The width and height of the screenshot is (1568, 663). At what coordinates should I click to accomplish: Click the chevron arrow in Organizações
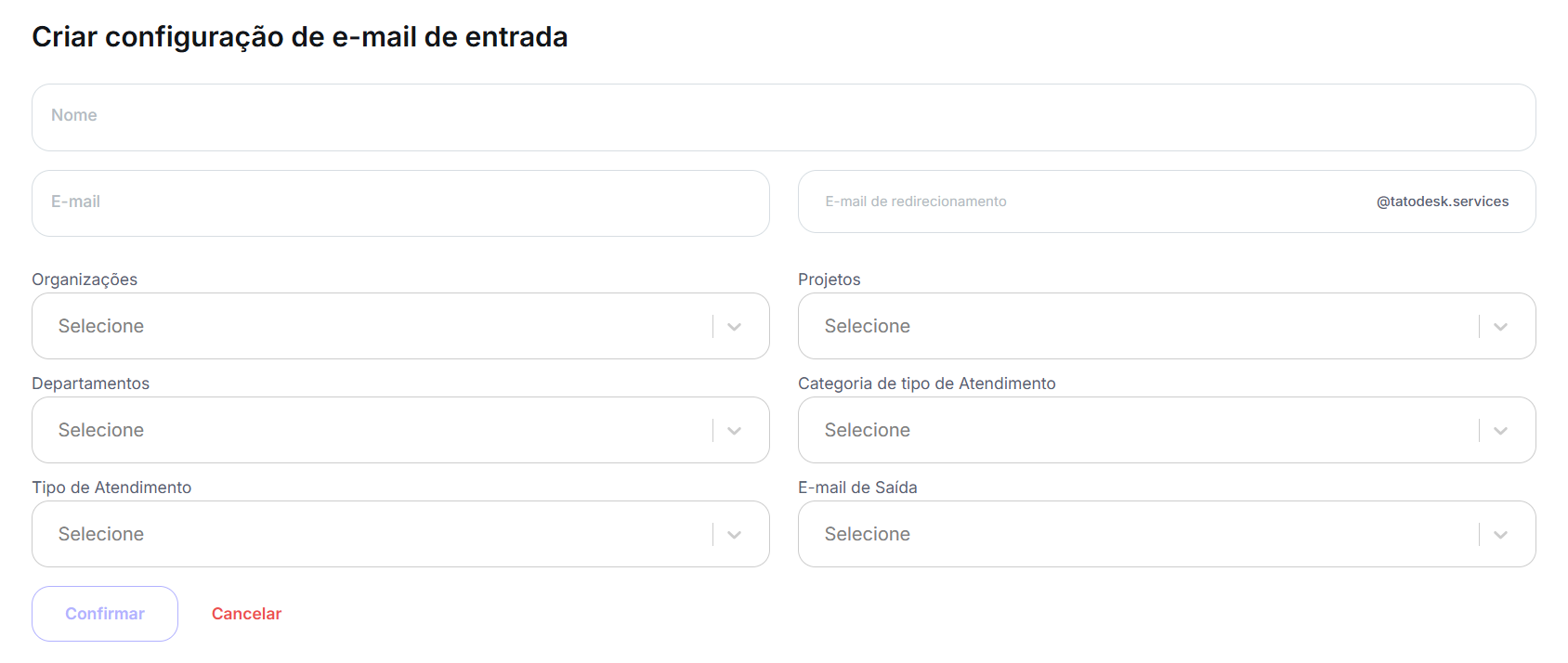click(x=734, y=327)
